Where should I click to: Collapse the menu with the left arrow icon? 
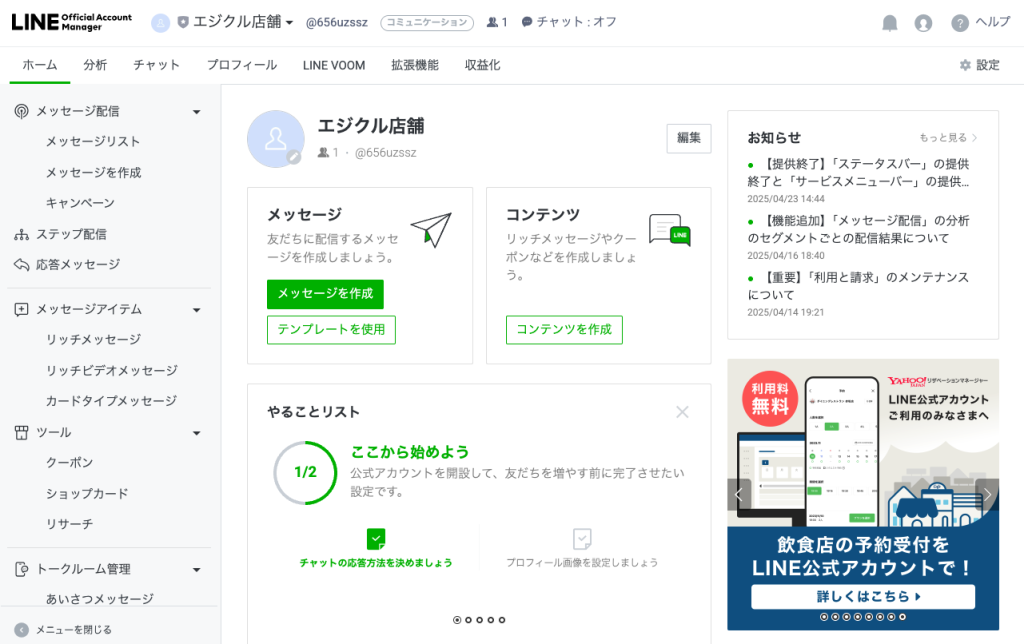tap(22, 630)
